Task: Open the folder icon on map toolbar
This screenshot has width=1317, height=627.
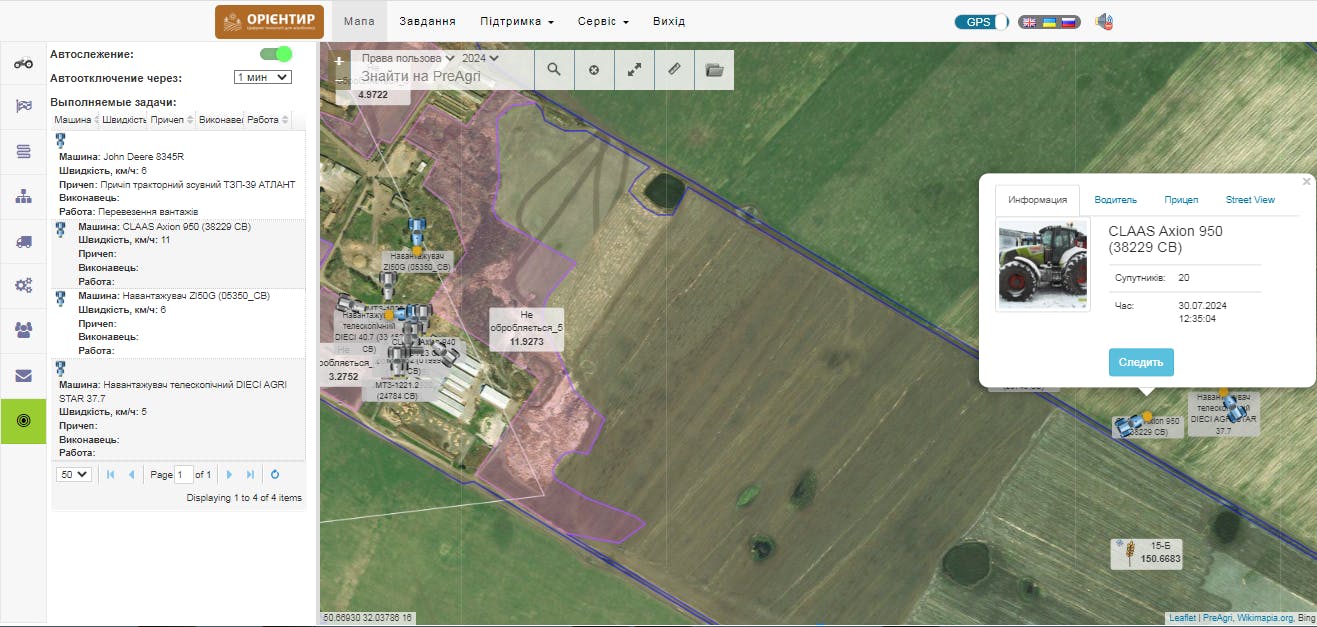Action: pos(713,70)
